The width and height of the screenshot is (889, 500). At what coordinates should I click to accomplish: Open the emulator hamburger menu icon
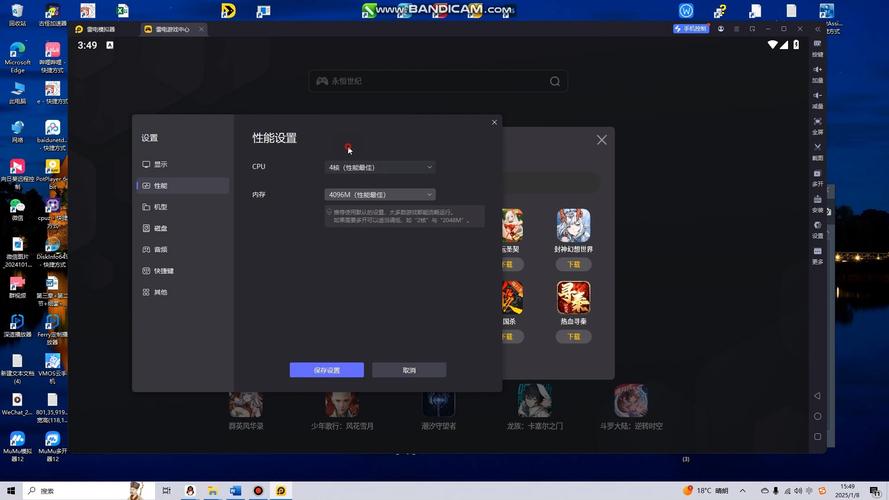pyautogui.click(x=736, y=29)
